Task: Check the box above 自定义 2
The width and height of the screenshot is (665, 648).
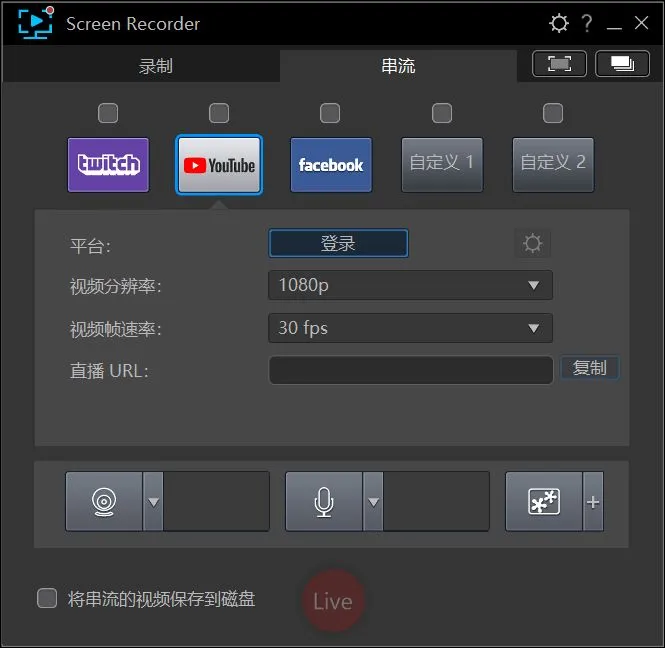Action: tap(553, 113)
